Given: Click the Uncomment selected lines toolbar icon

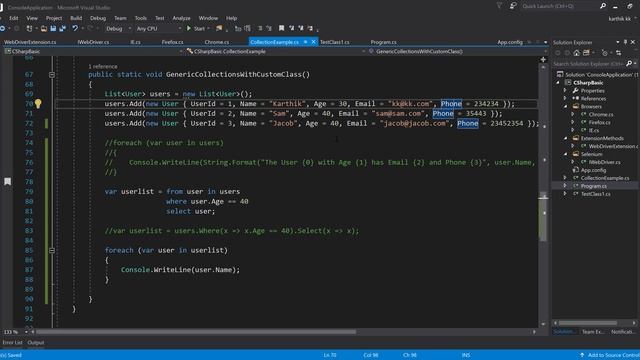Looking at the screenshot, I should 269,28.
